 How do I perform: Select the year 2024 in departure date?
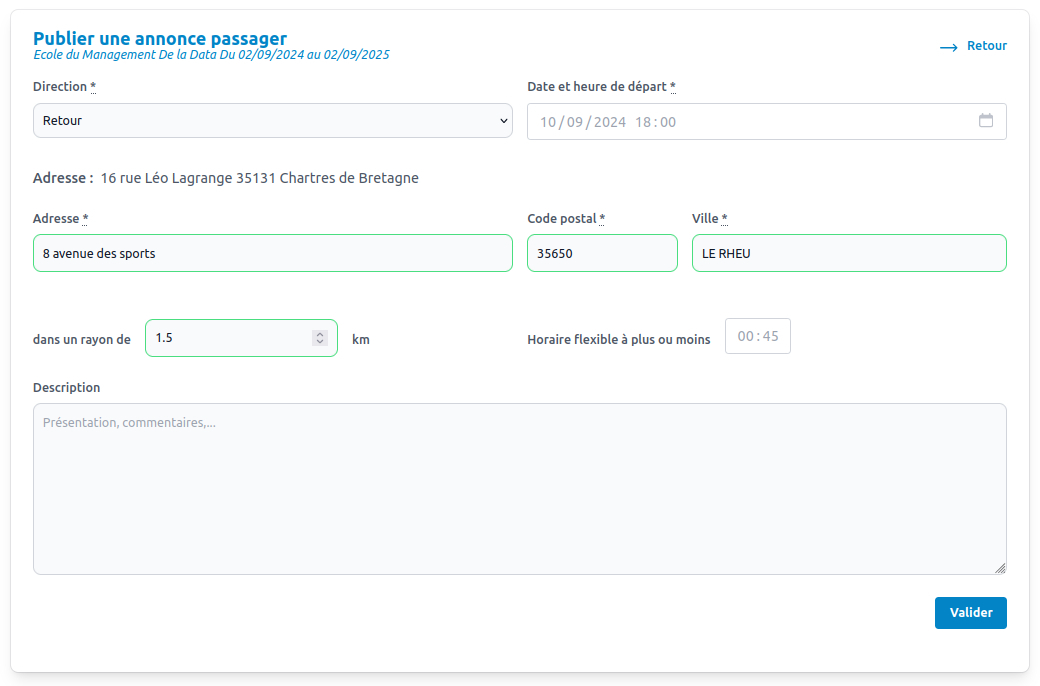[609, 122]
